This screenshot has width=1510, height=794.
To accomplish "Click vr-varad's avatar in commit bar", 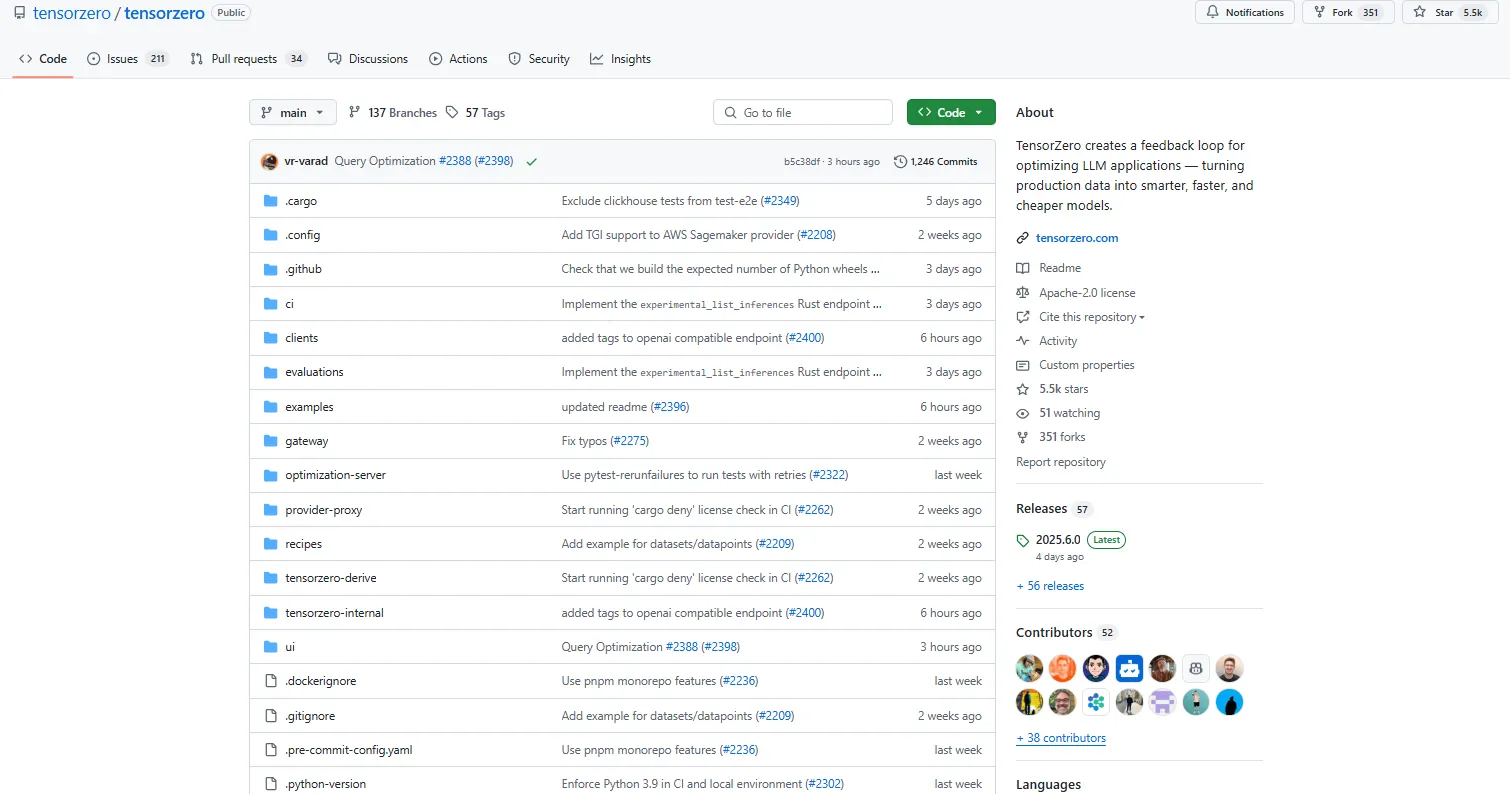I will click(269, 161).
